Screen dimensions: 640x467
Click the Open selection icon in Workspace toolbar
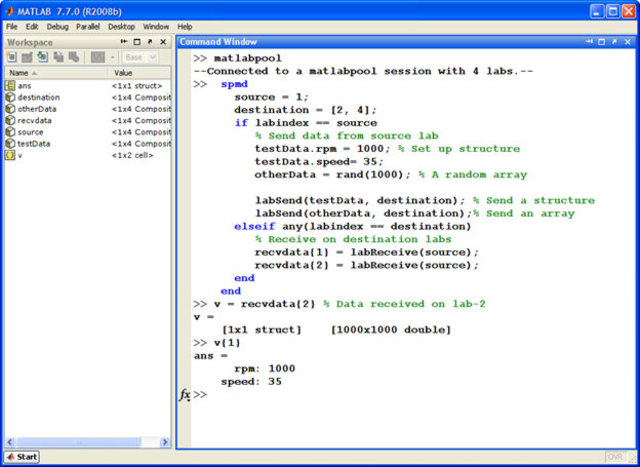click(27, 57)
